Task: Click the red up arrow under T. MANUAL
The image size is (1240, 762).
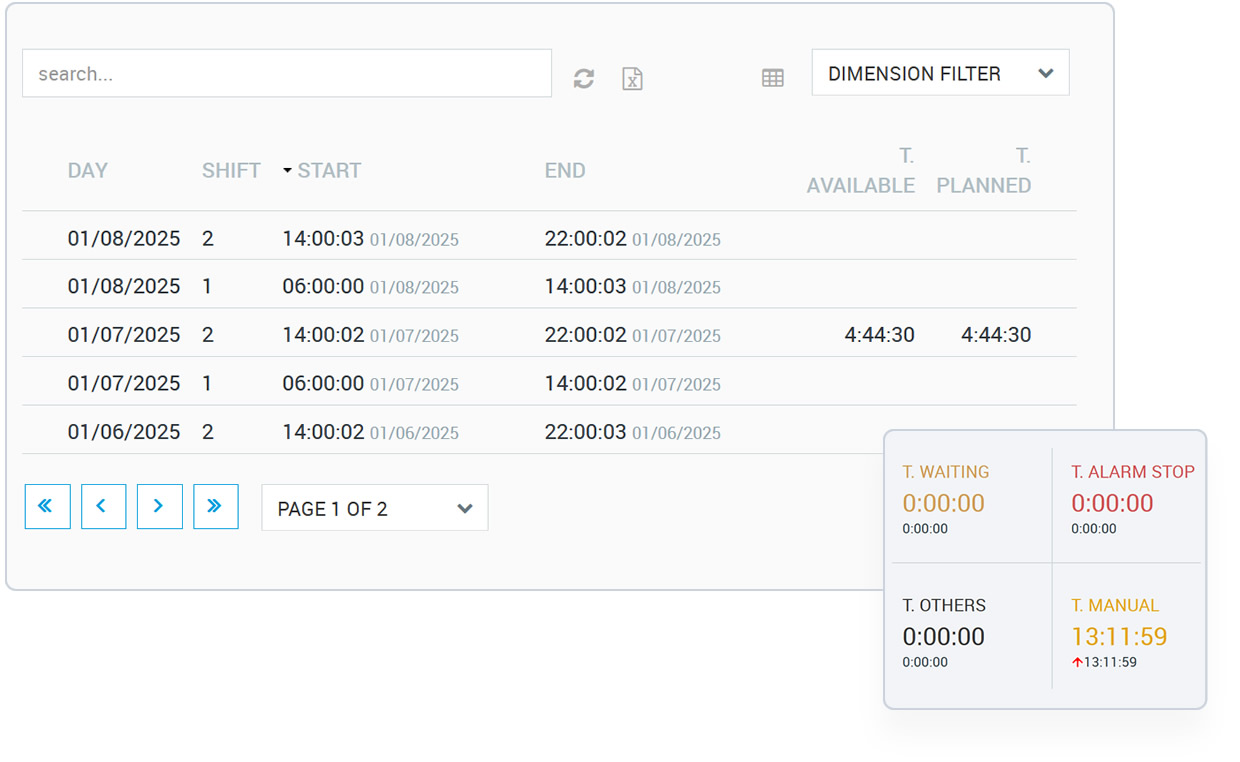Action: 1077,662
